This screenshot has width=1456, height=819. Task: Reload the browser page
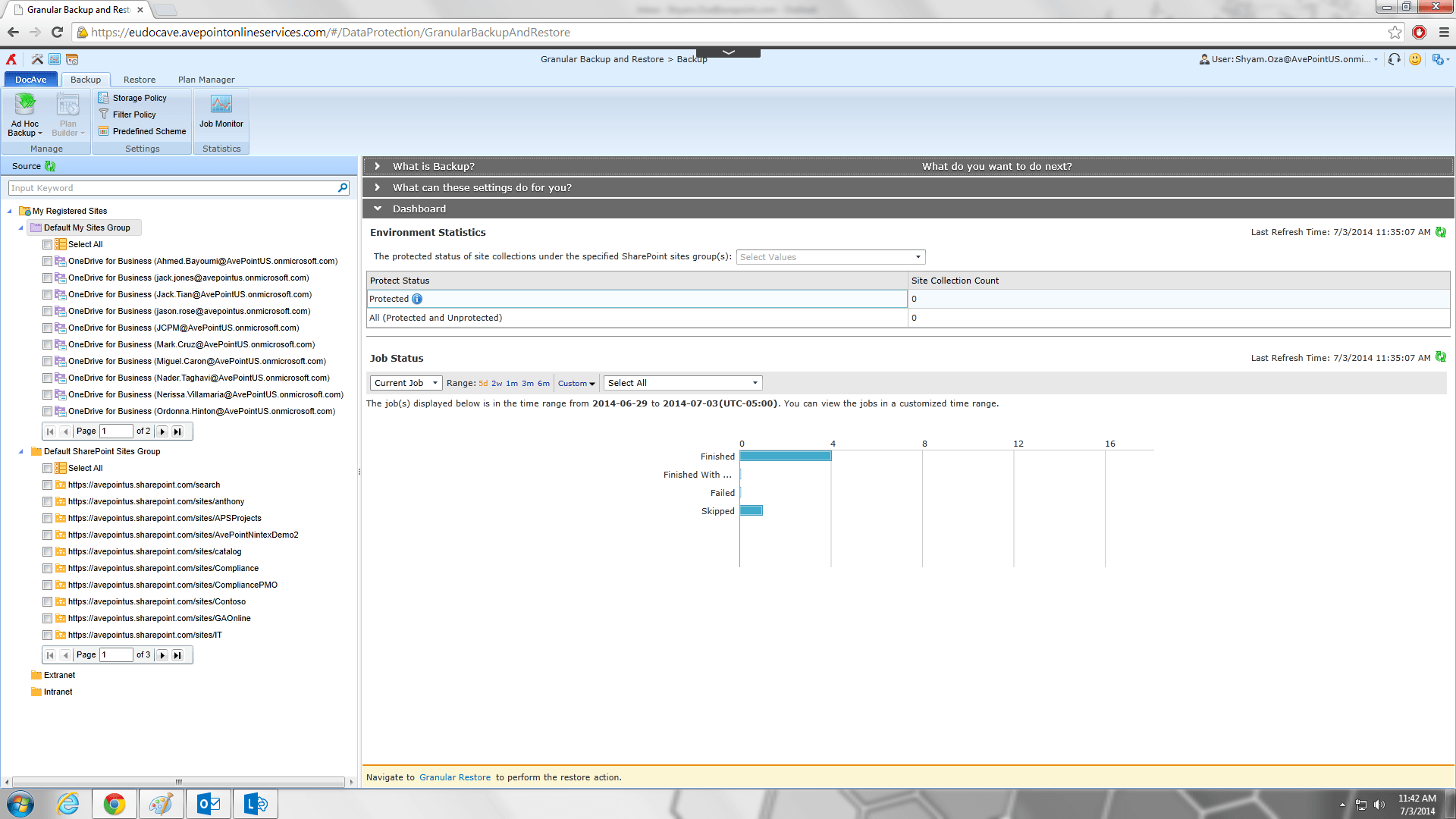tap(57, 32)
